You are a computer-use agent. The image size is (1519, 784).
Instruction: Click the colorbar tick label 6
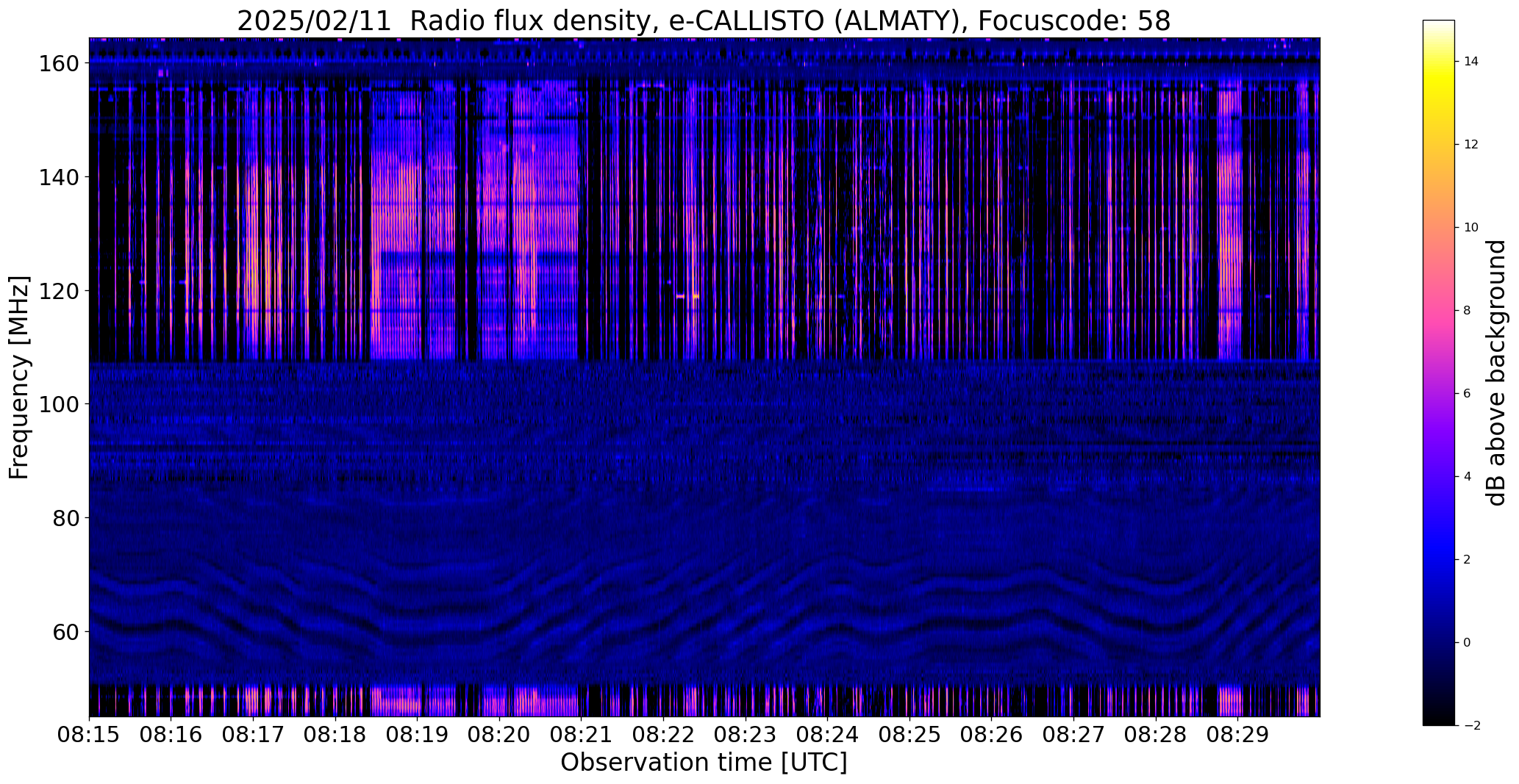click(x=1468, y=394)
